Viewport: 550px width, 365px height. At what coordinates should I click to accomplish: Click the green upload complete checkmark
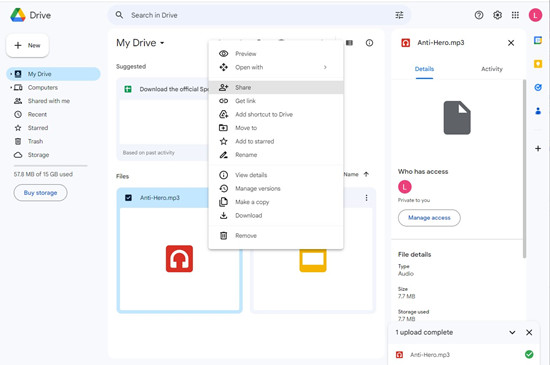[x=529, y=354]
